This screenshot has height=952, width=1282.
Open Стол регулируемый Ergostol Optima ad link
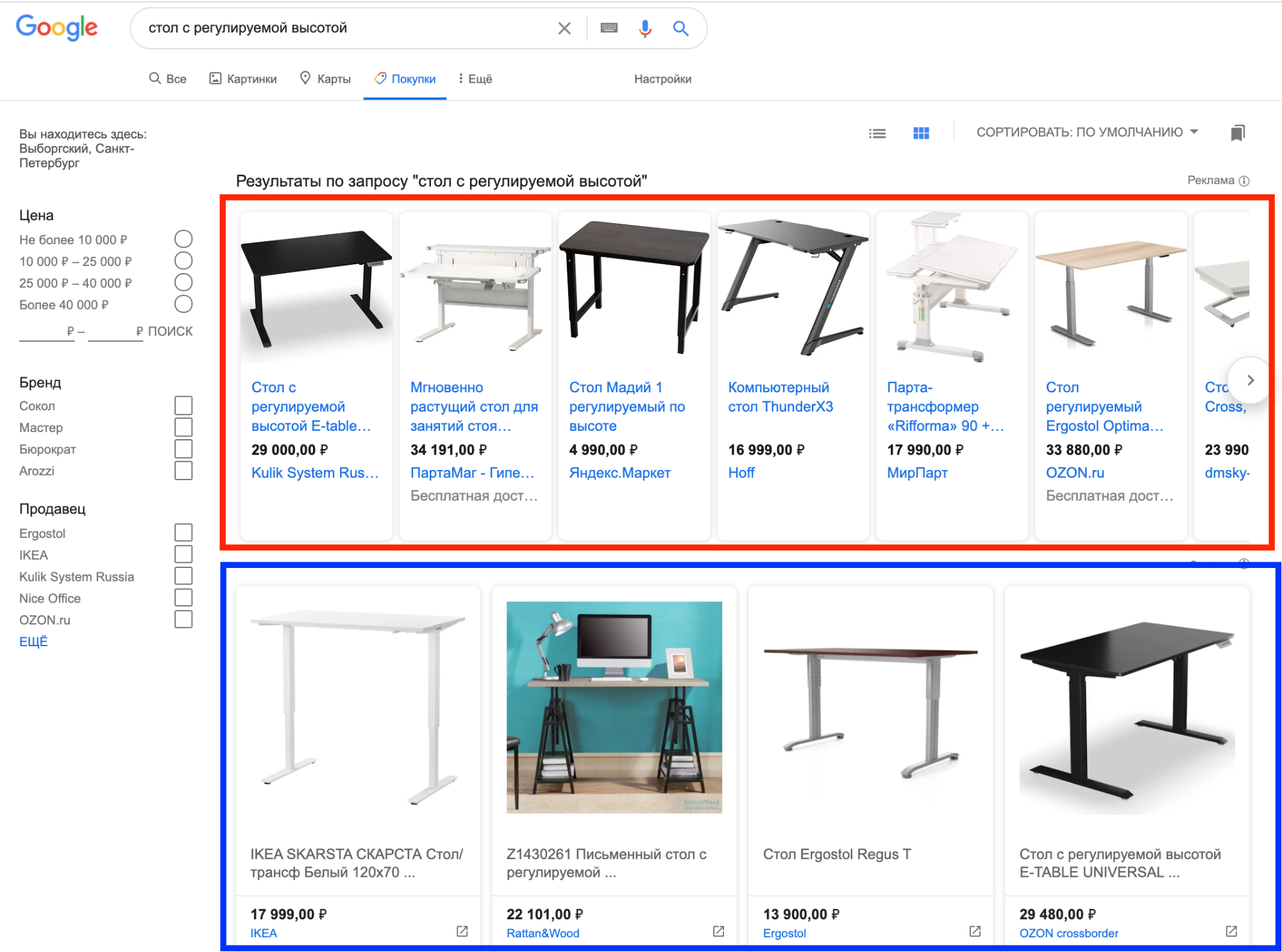point(1104,406)
